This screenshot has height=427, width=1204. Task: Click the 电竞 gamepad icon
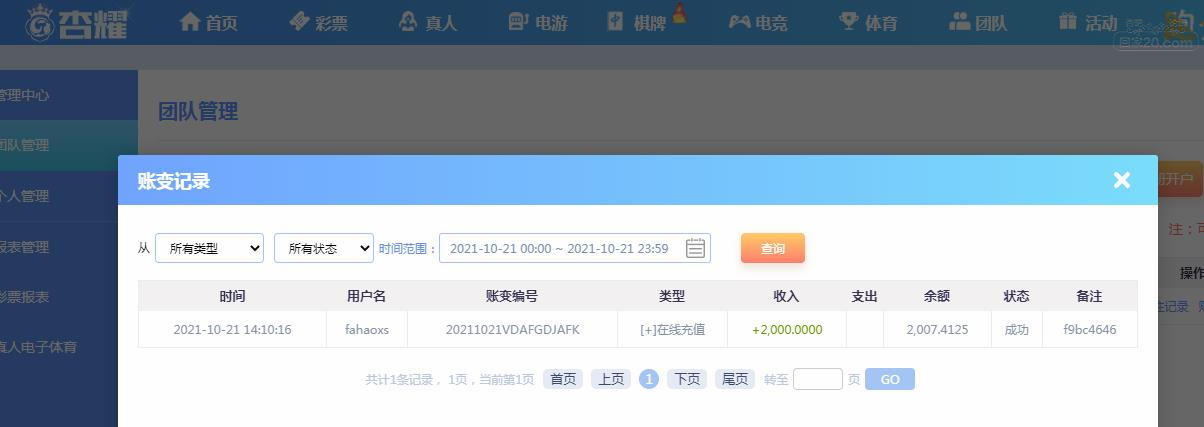[x=739, y=21]
